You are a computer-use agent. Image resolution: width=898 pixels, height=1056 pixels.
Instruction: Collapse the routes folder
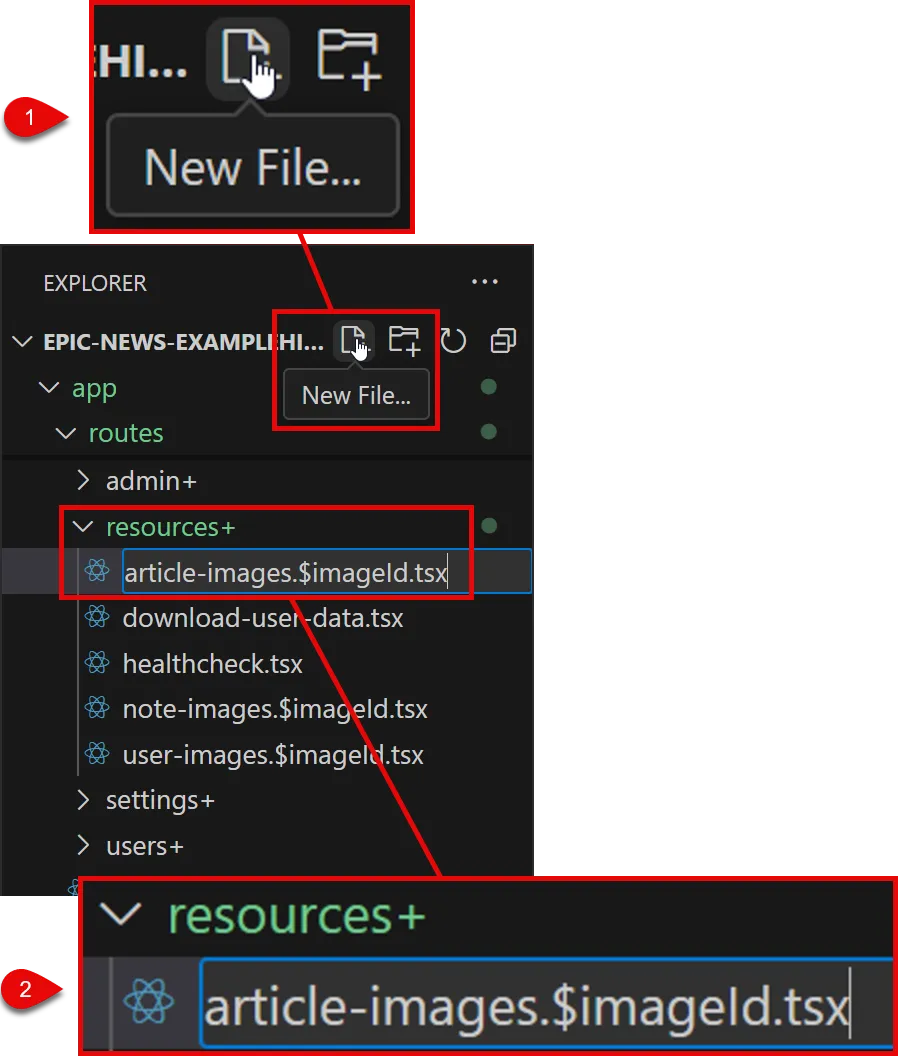tap(65, 433)
